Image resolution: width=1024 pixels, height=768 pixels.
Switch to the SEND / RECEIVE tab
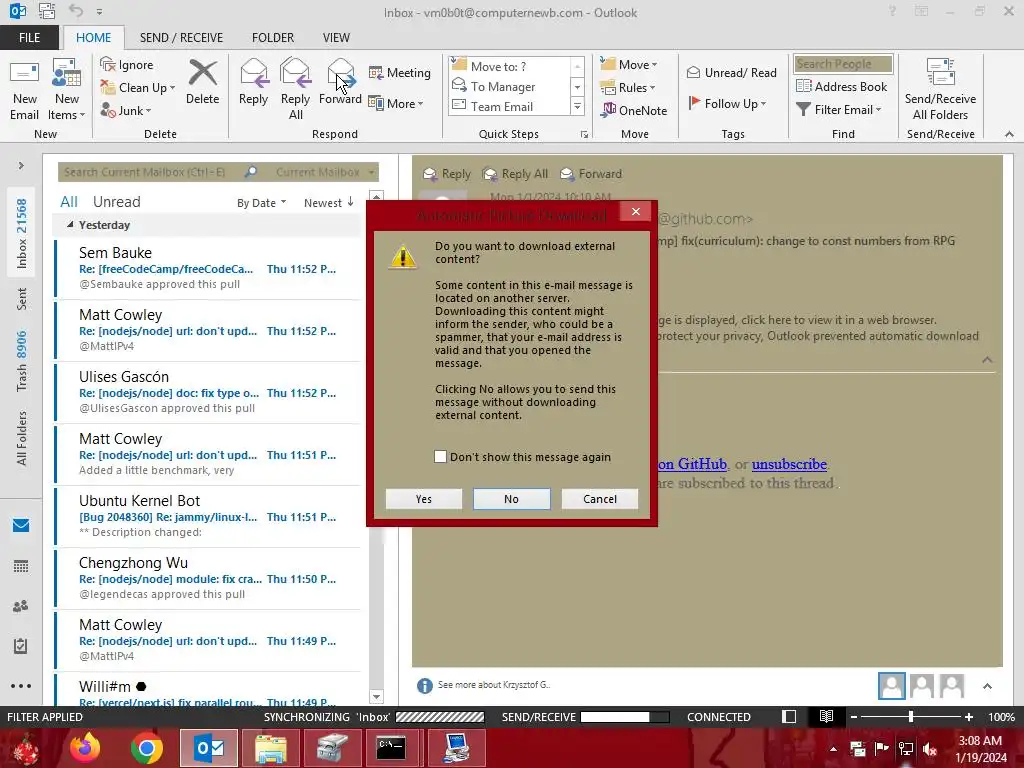[181, 38]
